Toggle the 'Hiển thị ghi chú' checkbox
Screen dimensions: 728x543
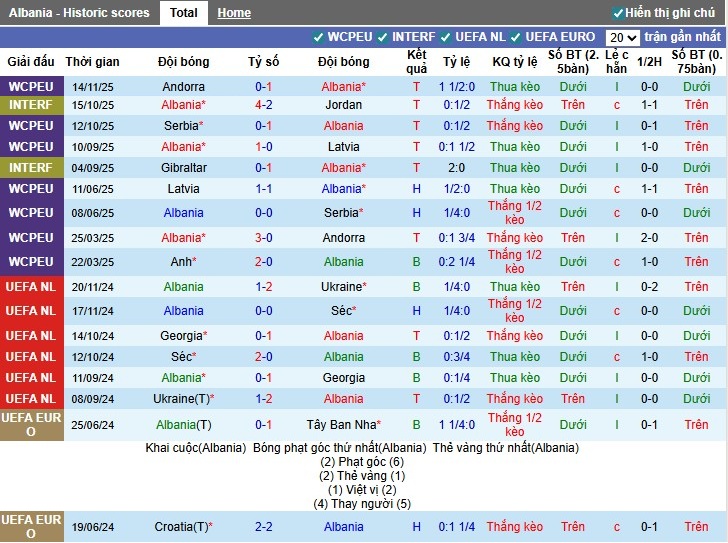[x=618, y=13]
